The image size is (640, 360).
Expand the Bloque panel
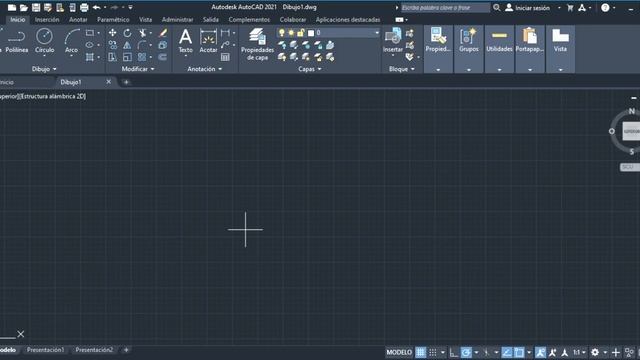(402, 69)
